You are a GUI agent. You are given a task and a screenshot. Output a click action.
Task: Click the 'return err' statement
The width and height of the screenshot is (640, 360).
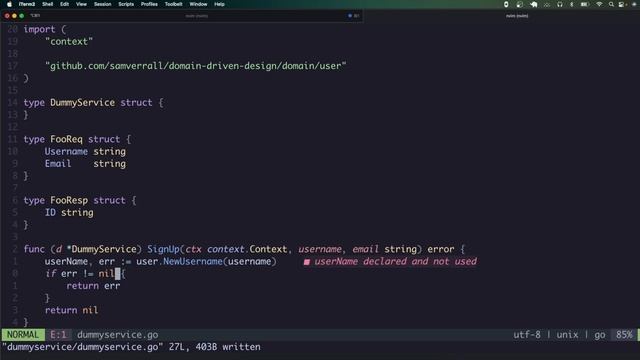click(x=93, y=286)
